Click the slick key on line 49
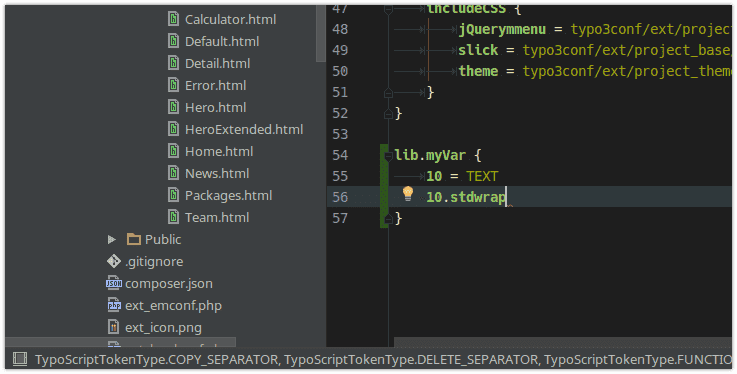The width and height of the screenshot is (737, 374). [x=478, y=50]
